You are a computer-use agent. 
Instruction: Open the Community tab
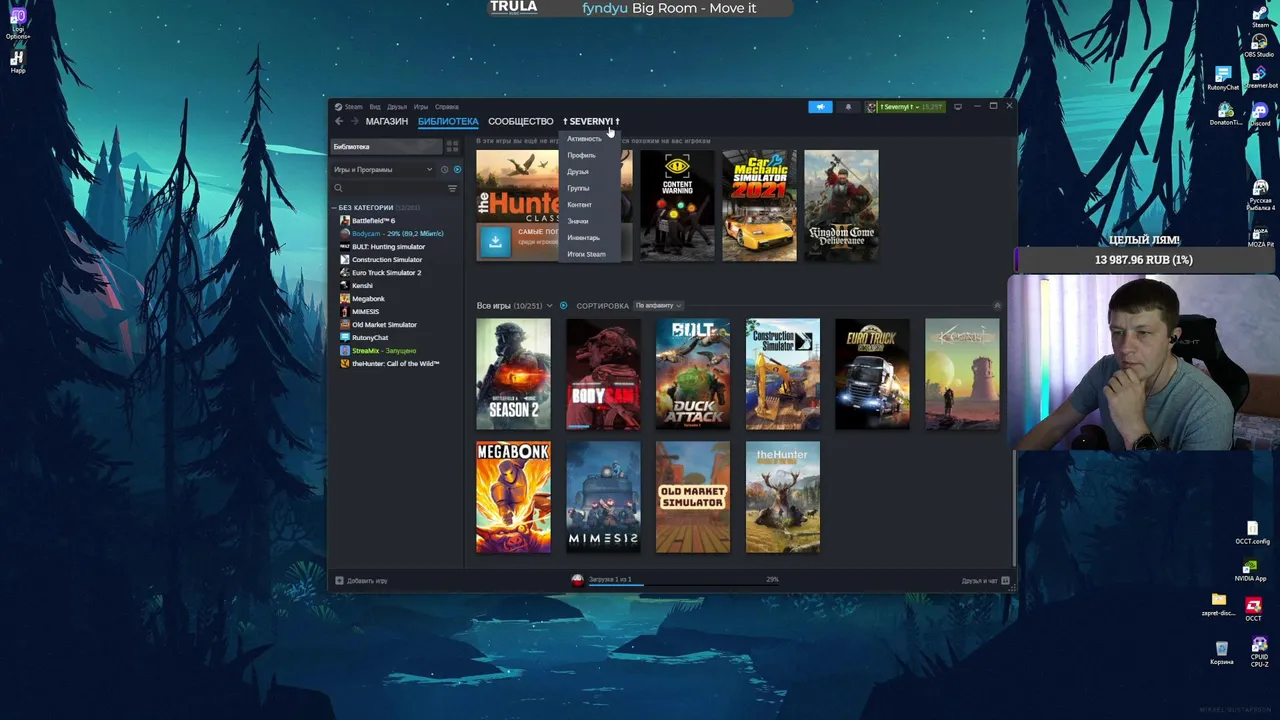point(520,121)
